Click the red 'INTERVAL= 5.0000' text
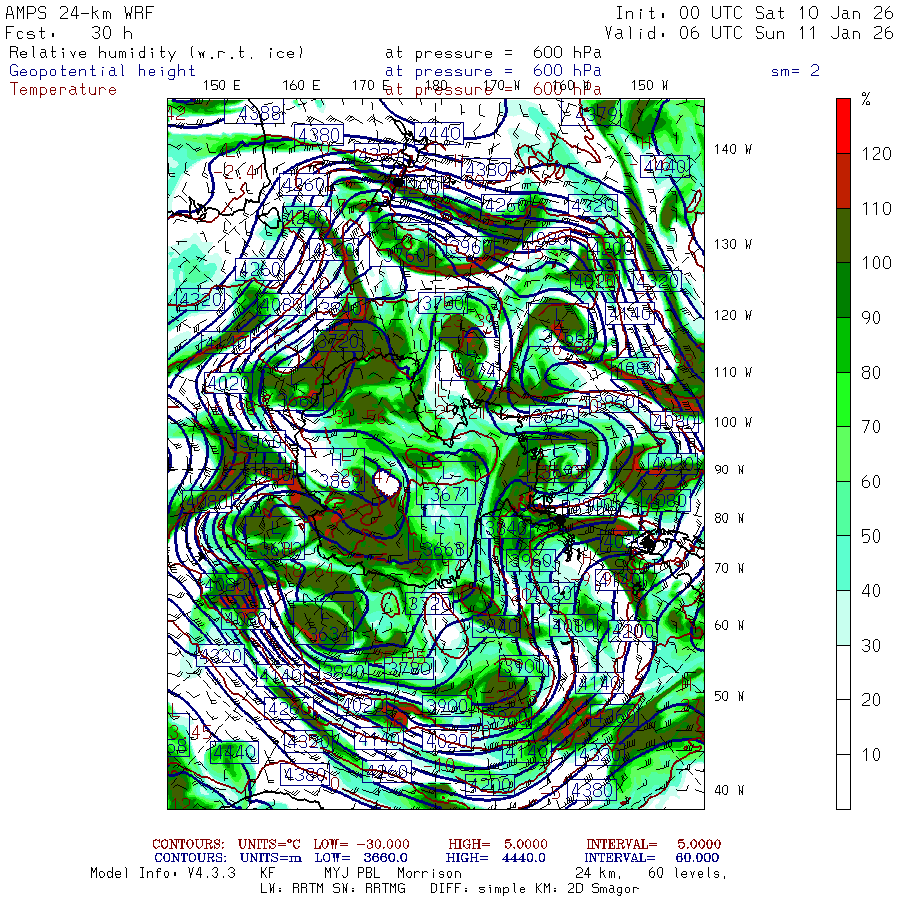 point(653,844)
